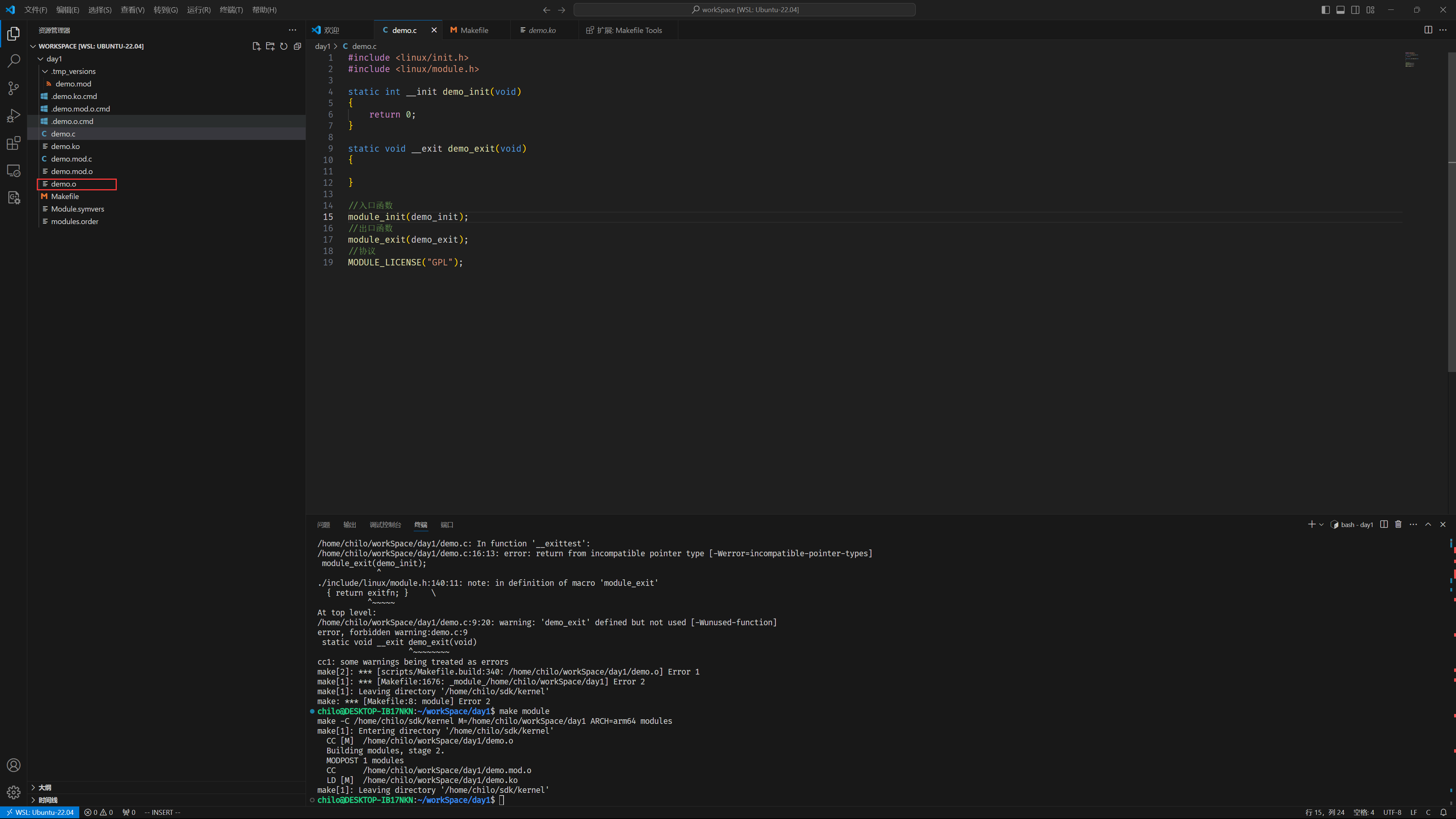Split the editor to the right
The image size is (1456, 819).
click(x=1428, y=30)
